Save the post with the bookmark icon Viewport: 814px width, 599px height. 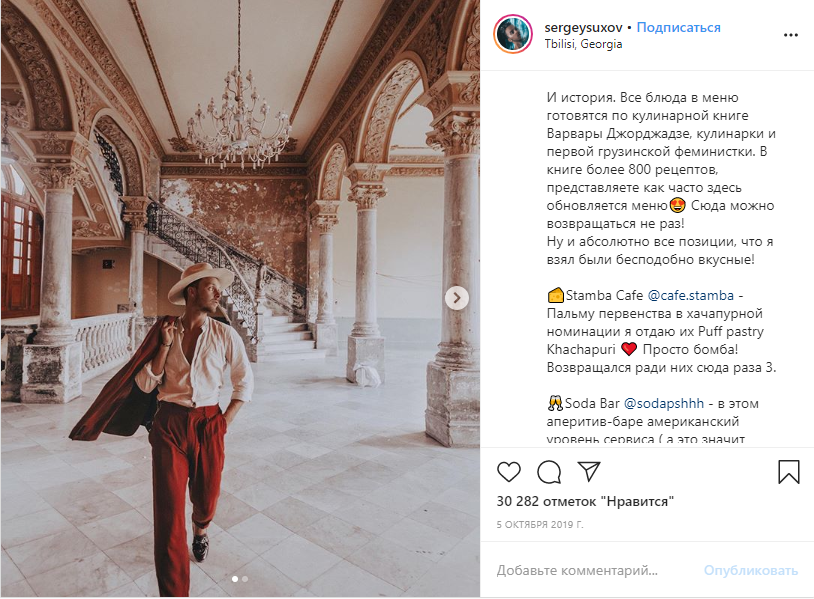789,472
